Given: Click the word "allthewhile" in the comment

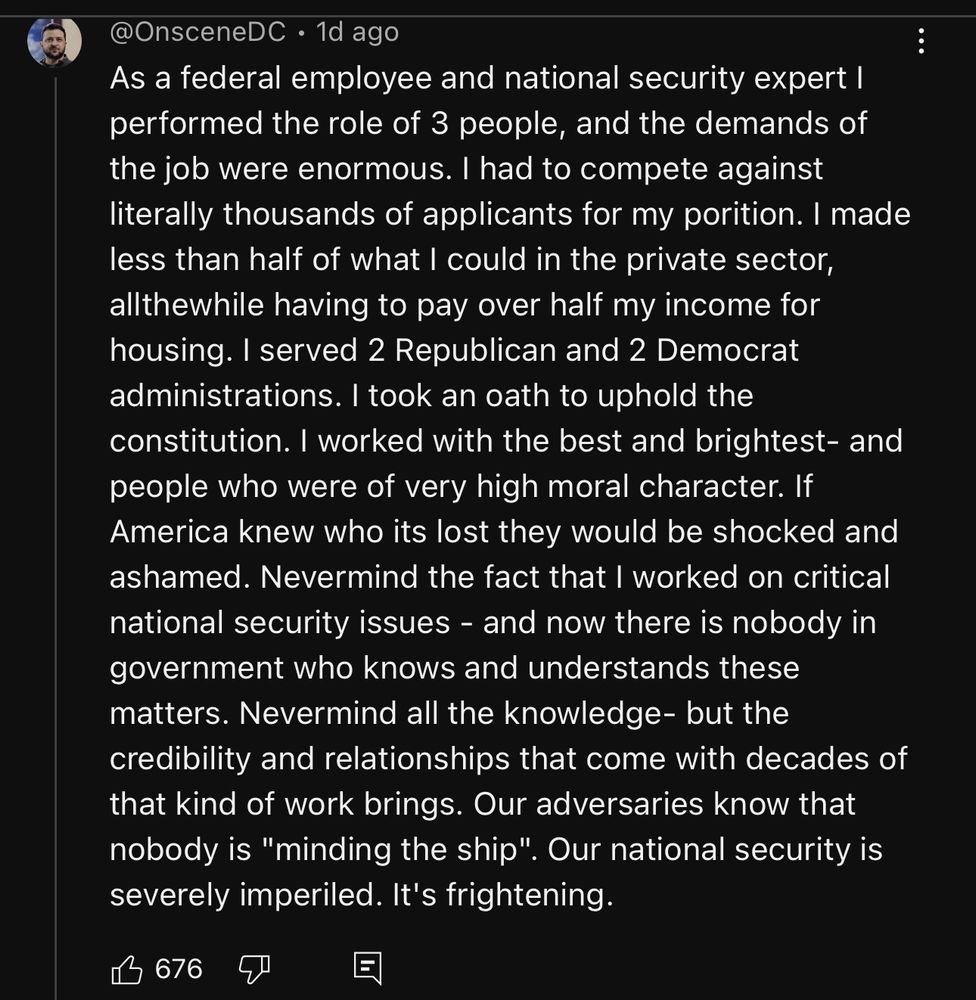Looking at the screenshot, I should pyautogui.click(x=187, y=305).
